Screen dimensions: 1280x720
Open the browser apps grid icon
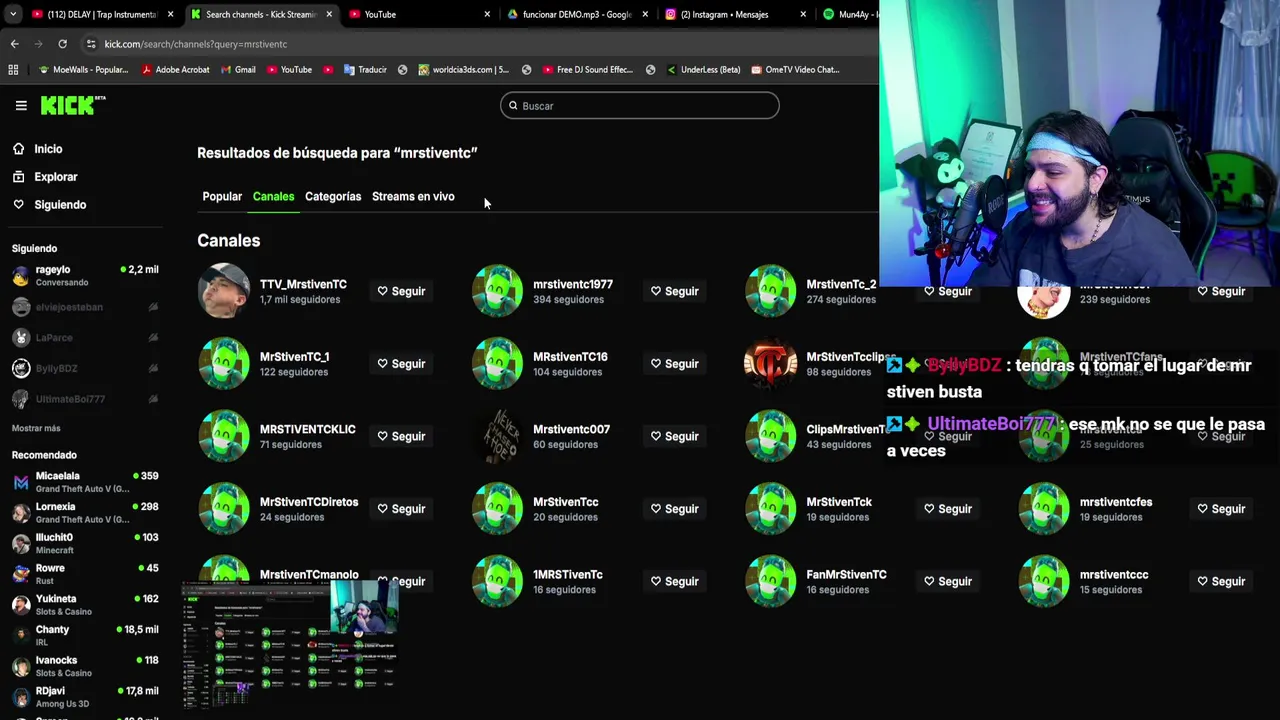coord(13,70)
